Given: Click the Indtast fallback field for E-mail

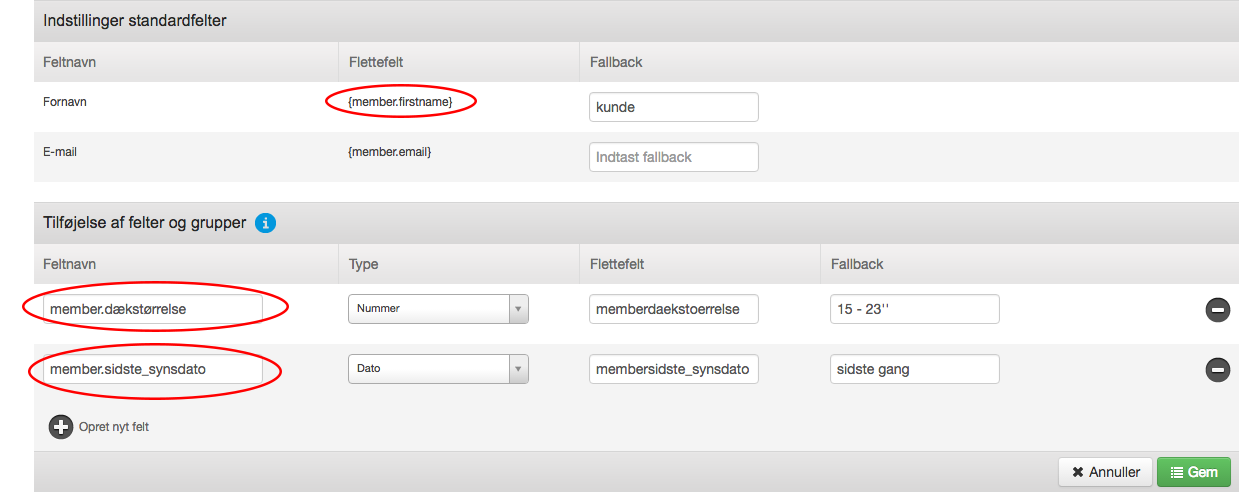Looking at the screenshot, I should click(674, 157).
